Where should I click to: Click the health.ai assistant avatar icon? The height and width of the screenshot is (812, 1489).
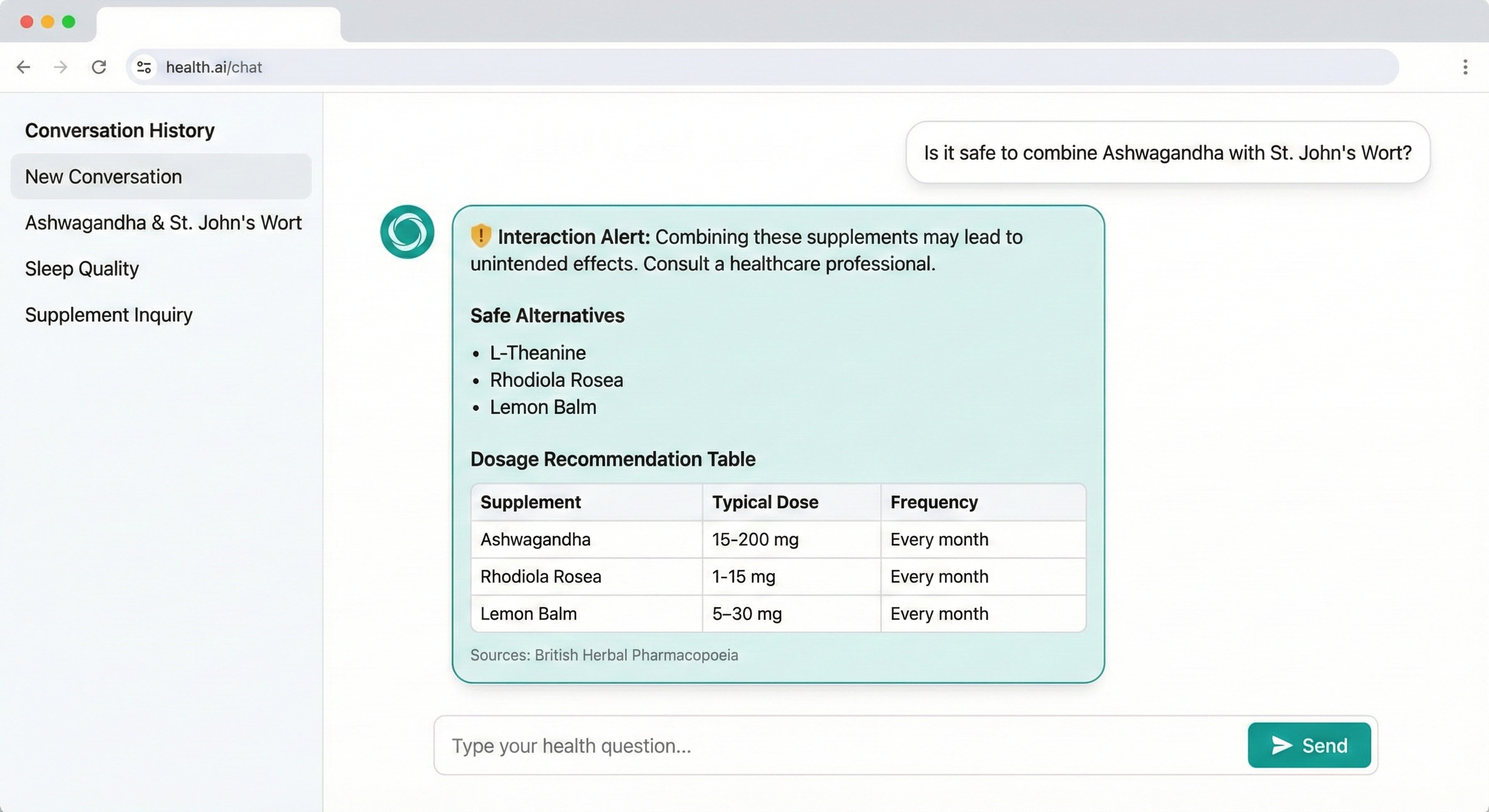click(x=407, y=232)
